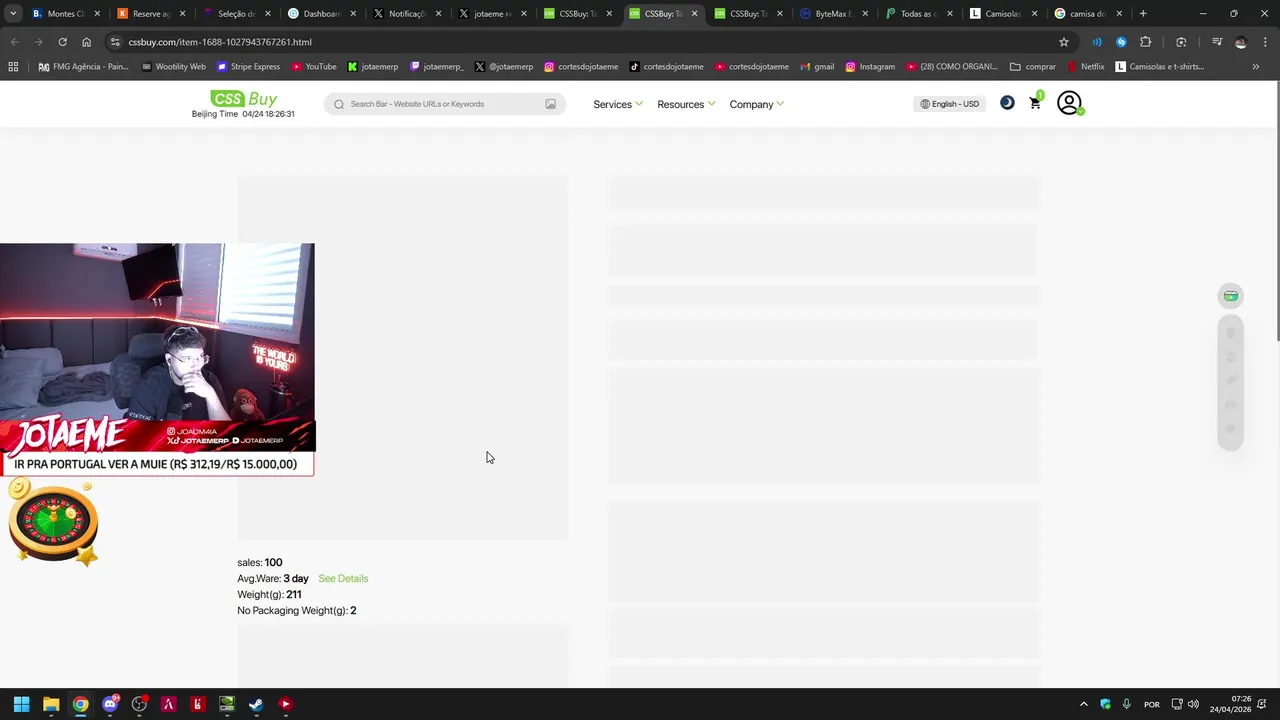Expand the Company menu
The height and width of the screenshot is (720, 1280).
point(756,104)
